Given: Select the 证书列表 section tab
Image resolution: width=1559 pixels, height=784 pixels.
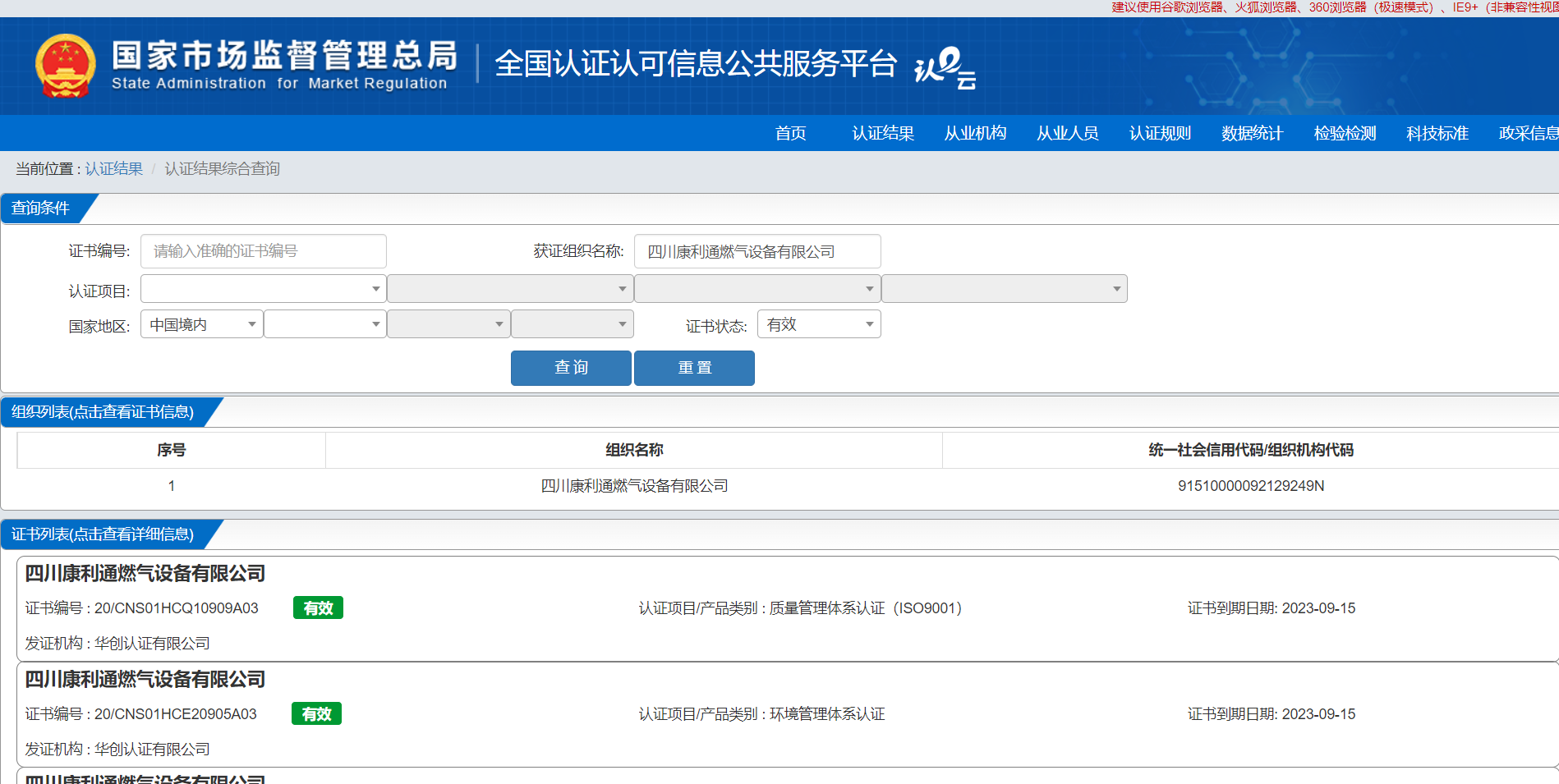Looking at the screenshot, I should coord(103,534).
